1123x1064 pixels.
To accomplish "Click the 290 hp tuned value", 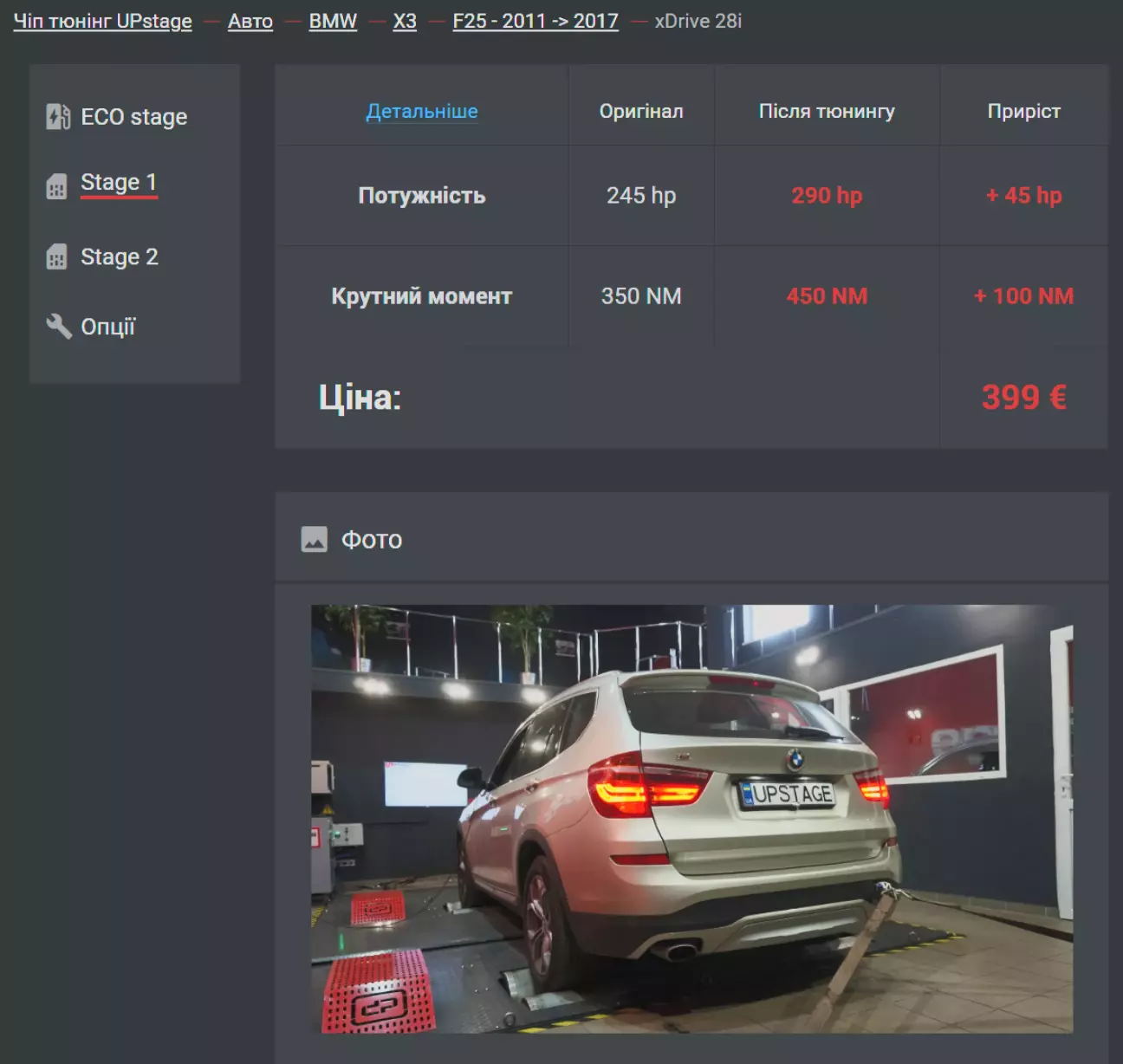I will [x=827, y=195].
